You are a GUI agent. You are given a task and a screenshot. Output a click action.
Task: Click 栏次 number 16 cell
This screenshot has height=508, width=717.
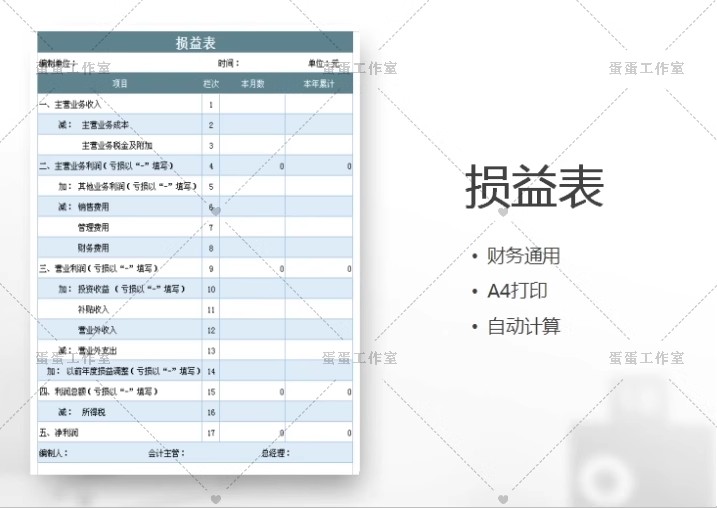point(211,412)
